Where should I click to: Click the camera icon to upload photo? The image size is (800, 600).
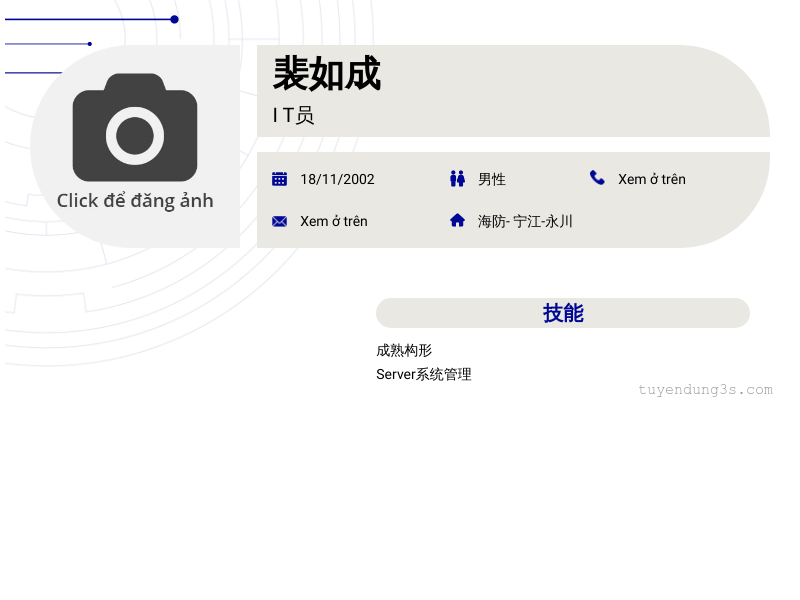135,128
